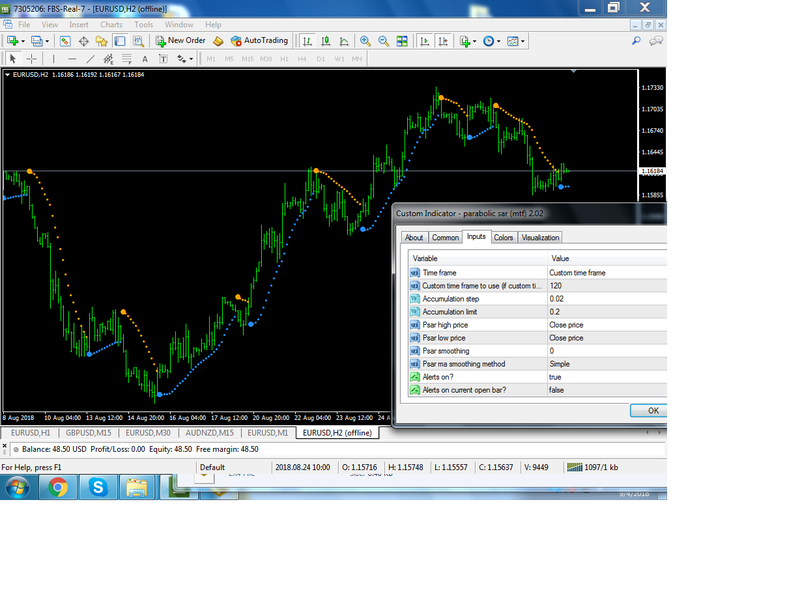Zoom out on the chart
The width and height of the screenshot is (800, 599).
pyautogui.click(x=383, y=41)
